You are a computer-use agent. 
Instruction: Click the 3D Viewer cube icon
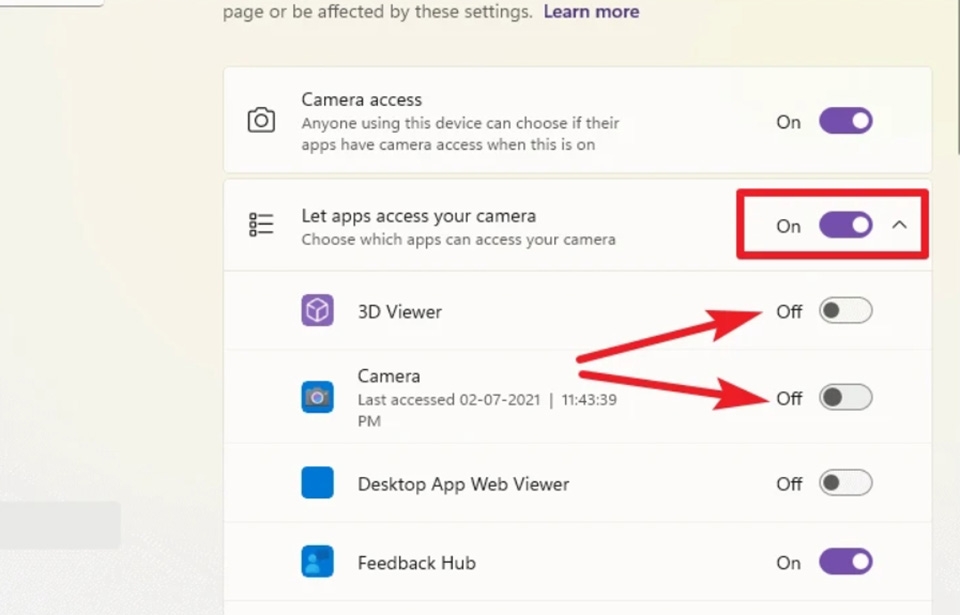click(317, 311)
